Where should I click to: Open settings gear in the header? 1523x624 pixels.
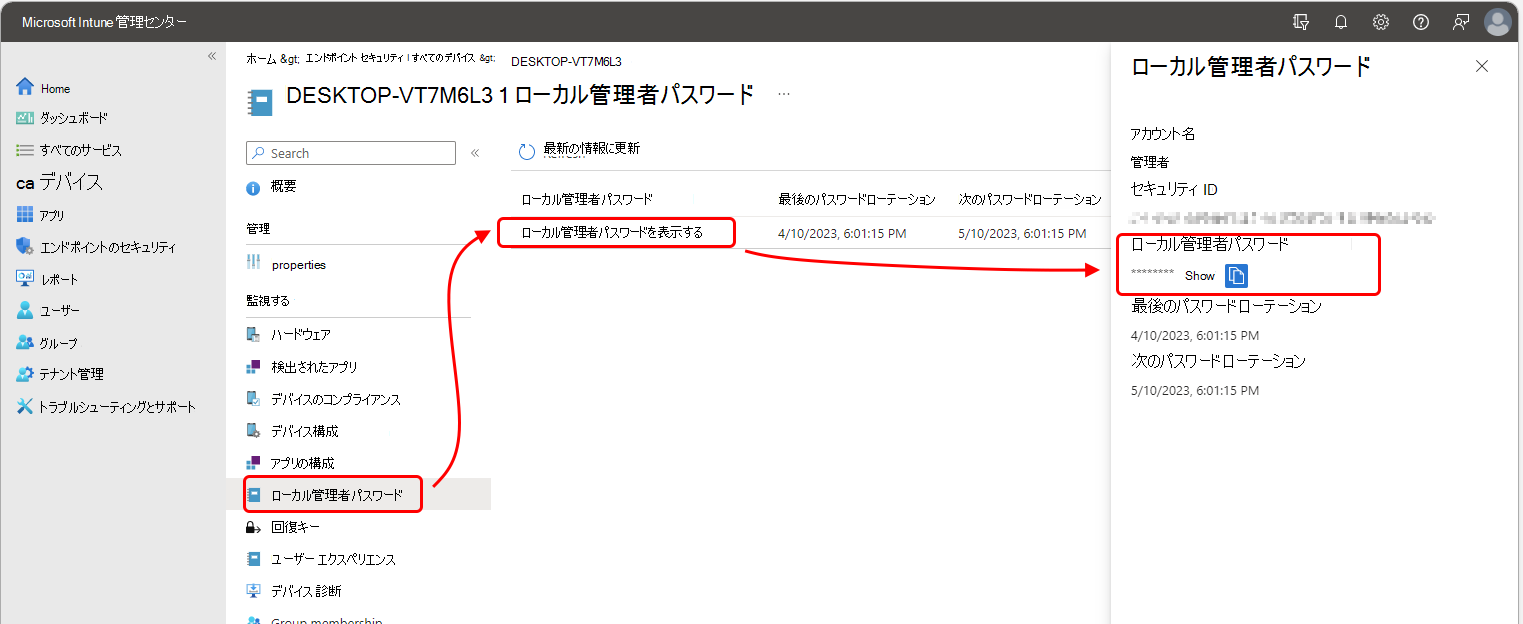pyautogui.click(x=1381, y=22)
